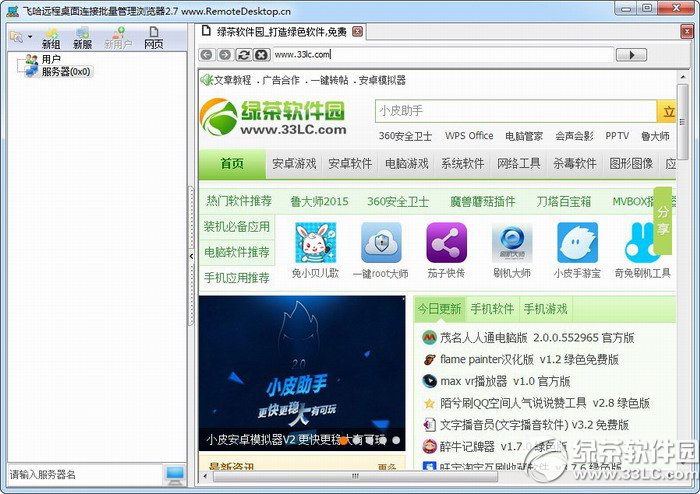The height and width of the screenshot is (494, 700).
Task: Select the 首页 navigation tab
Action: point(232,164)
